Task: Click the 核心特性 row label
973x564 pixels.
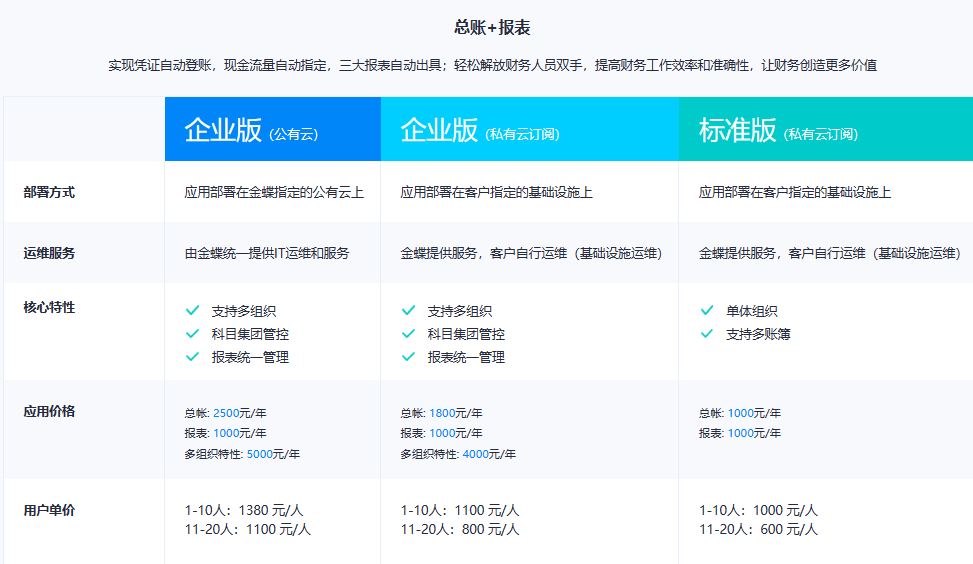Action: point(49,307)
